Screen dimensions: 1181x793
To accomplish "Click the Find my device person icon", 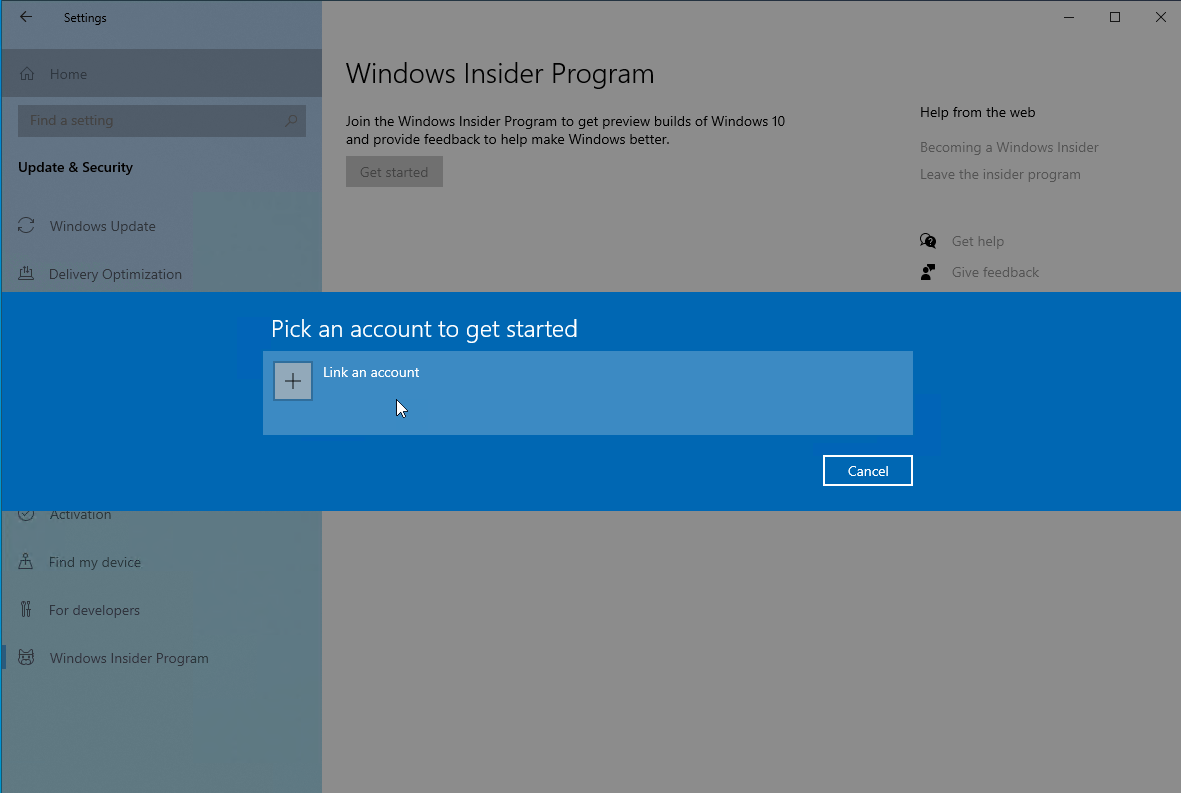I will tap(26, 561).
